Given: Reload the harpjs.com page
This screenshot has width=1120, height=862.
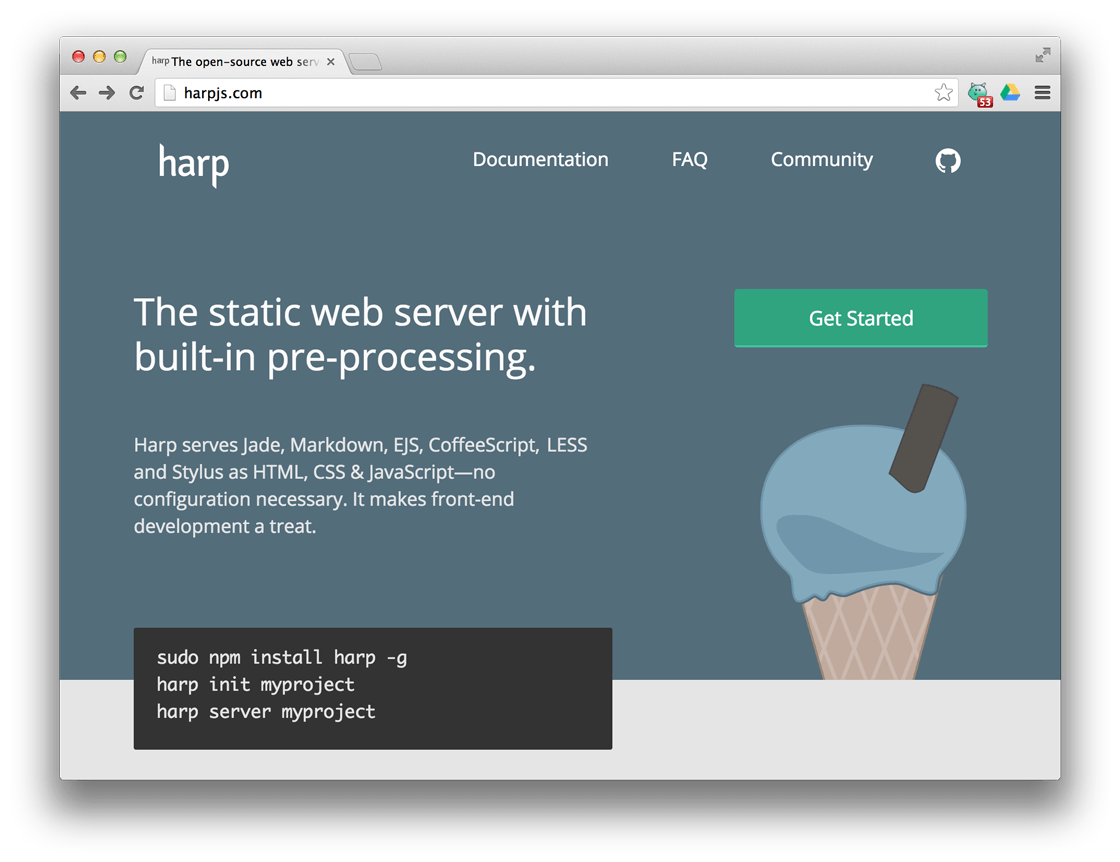Looking at the screenshot, I should point(137,93).
